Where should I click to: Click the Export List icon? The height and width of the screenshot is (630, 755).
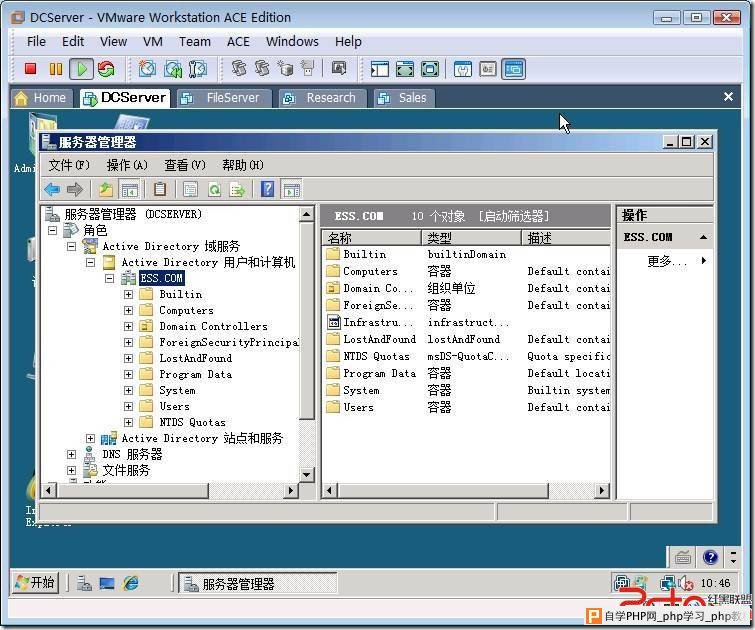(x=237, y=190)
